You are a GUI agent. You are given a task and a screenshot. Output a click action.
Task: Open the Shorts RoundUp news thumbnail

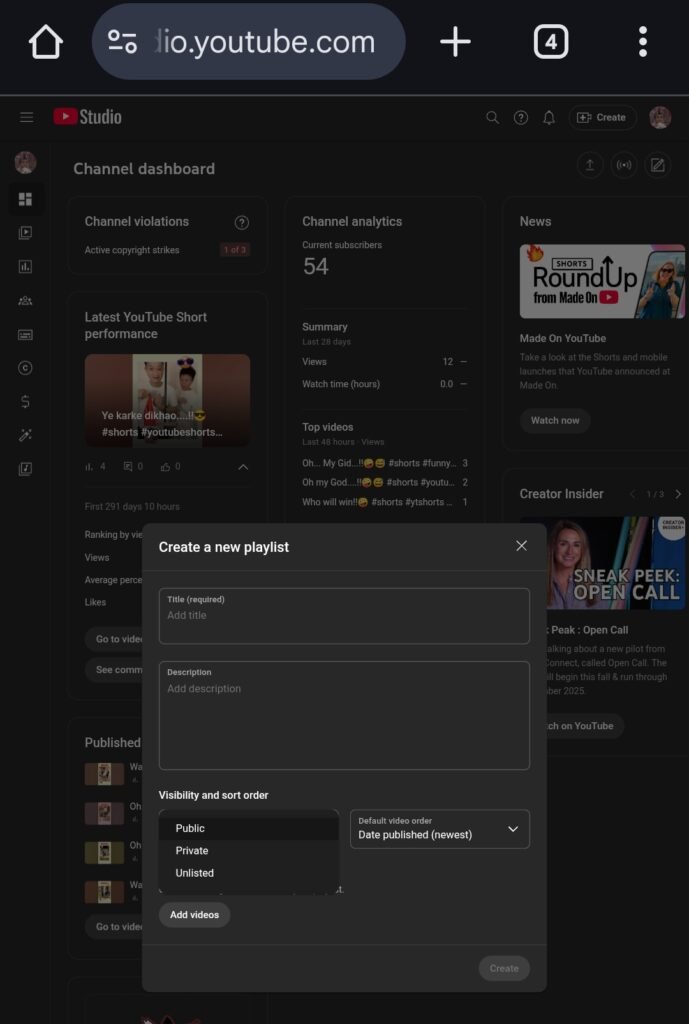click(x=602, y=281)
